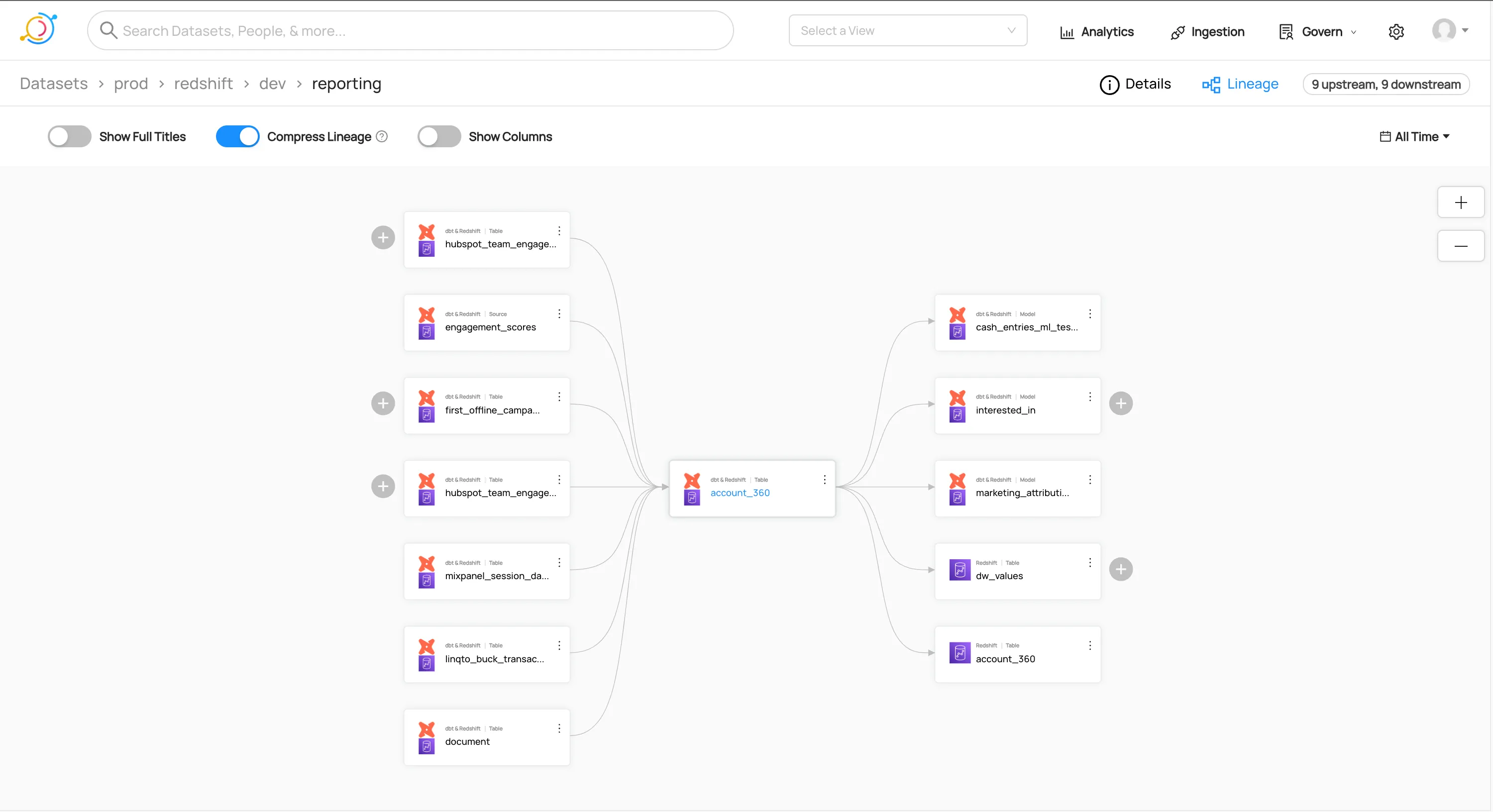Toggle the Show Full Titles switch

[70, 137]
